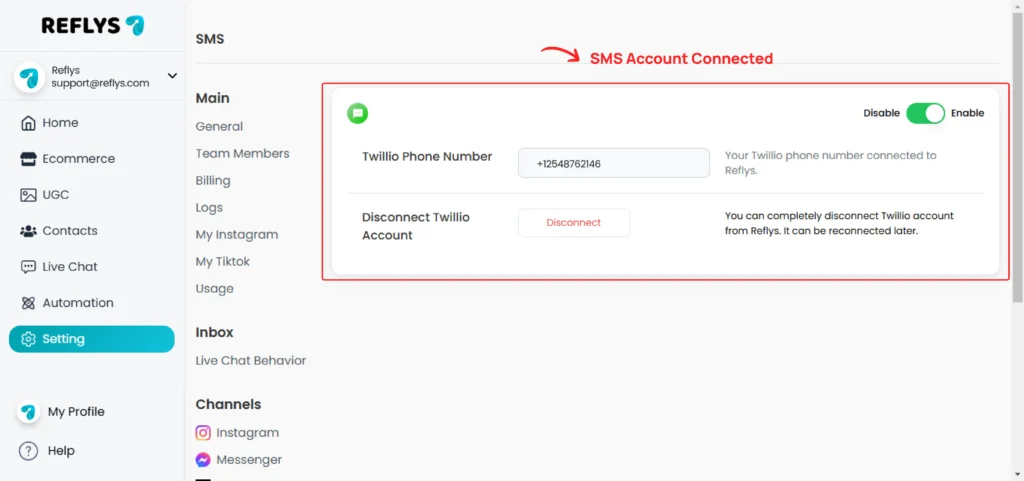Viewport: 1024px width, 481px height.
Task: Click the Automation atom icon
Action: coord(28,303)
